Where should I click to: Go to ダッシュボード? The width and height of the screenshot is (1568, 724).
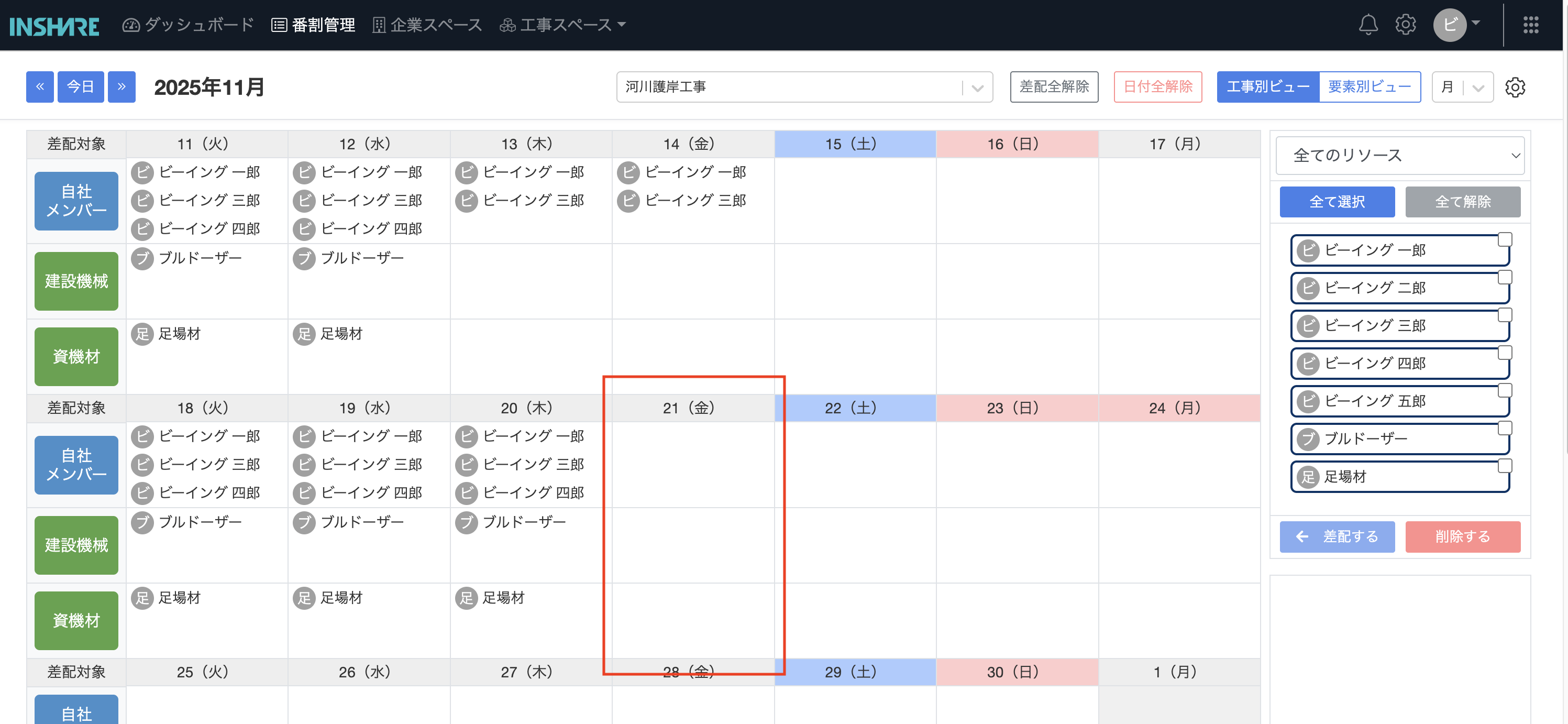(x=188, y=25)
